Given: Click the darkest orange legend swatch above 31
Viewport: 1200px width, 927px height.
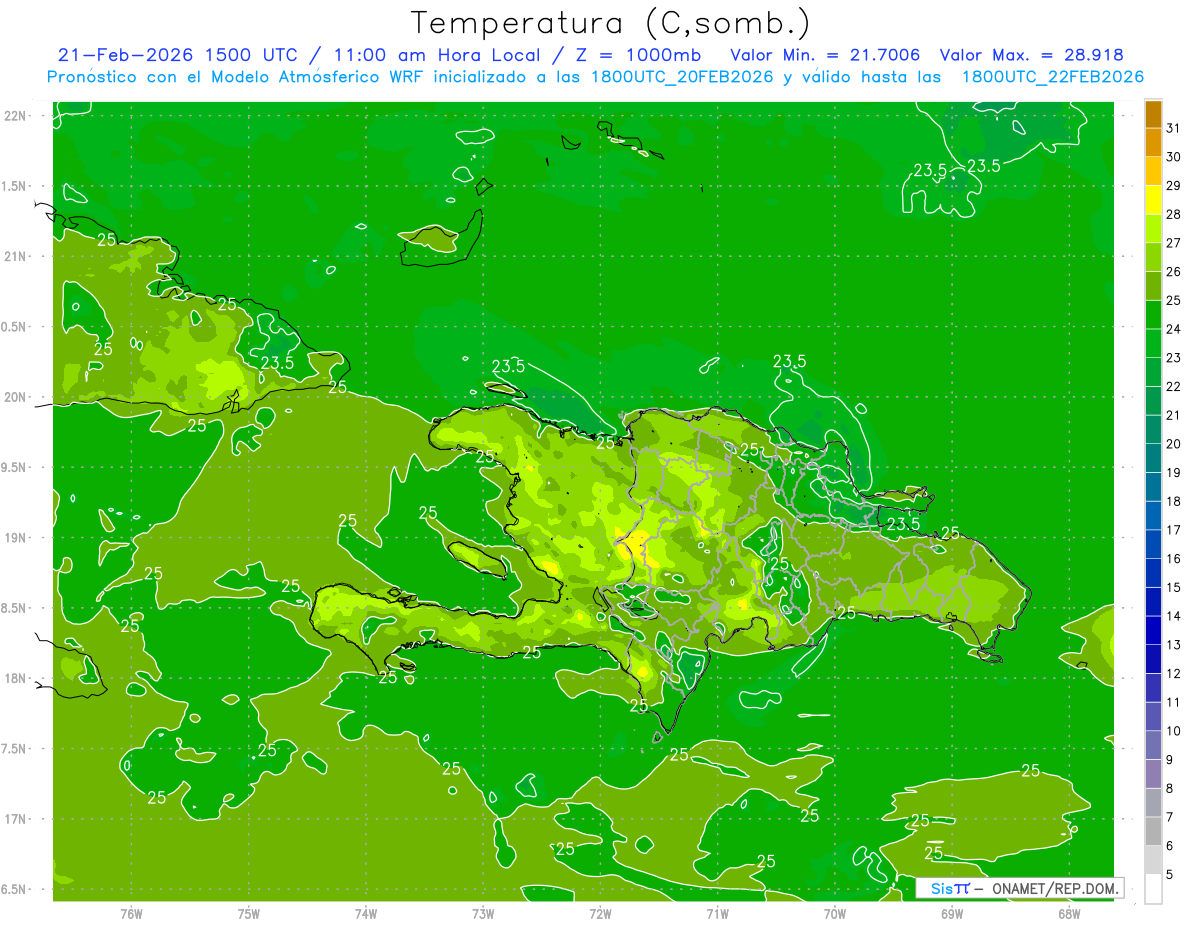Looking at the screenshot, I should tap(1153, 114).
